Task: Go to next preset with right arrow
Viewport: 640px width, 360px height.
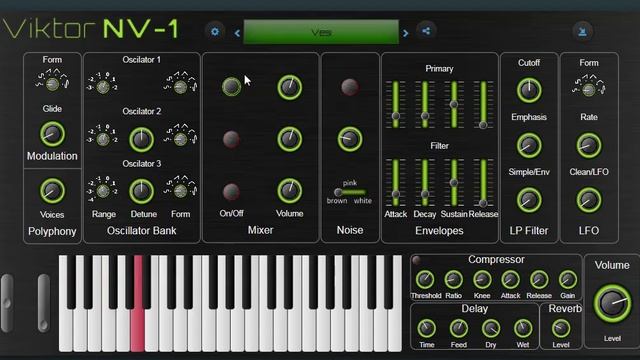Action: [405, 33]
